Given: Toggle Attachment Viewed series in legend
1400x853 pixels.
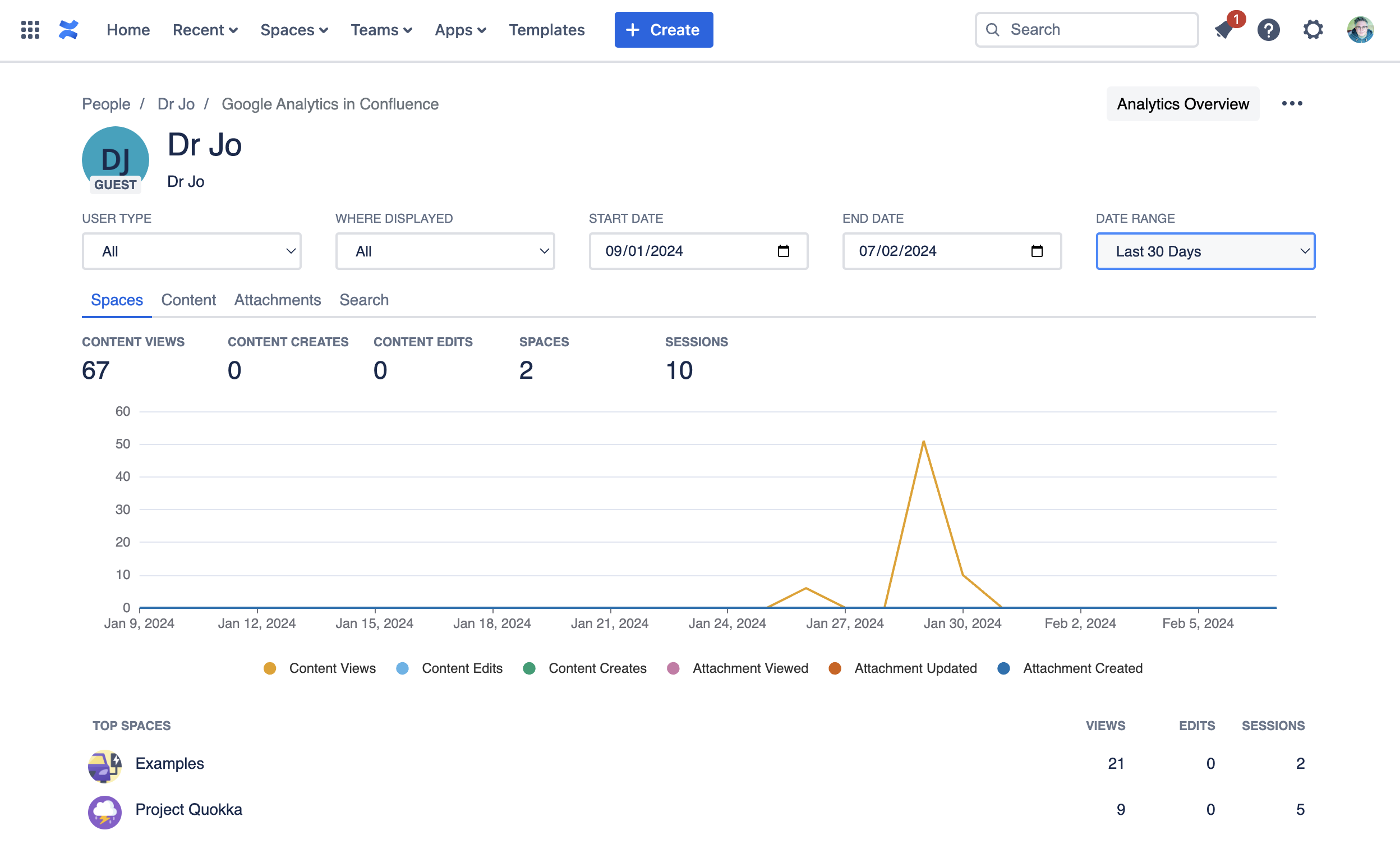Looking at the screenshot, I should tap(749, 668).
